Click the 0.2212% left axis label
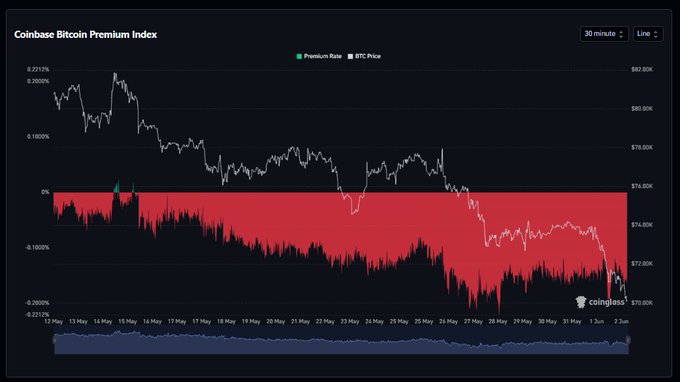Screen dimensions: 680x382 (38, 69)
